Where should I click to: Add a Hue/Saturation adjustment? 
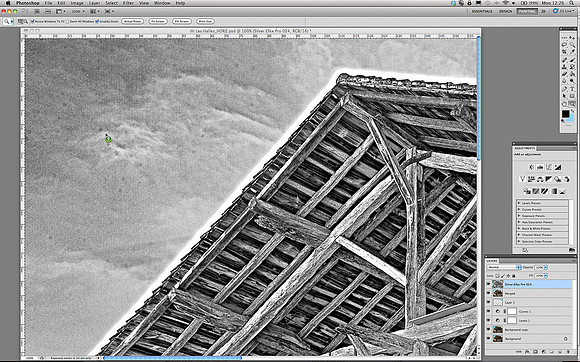click(531, 179)
